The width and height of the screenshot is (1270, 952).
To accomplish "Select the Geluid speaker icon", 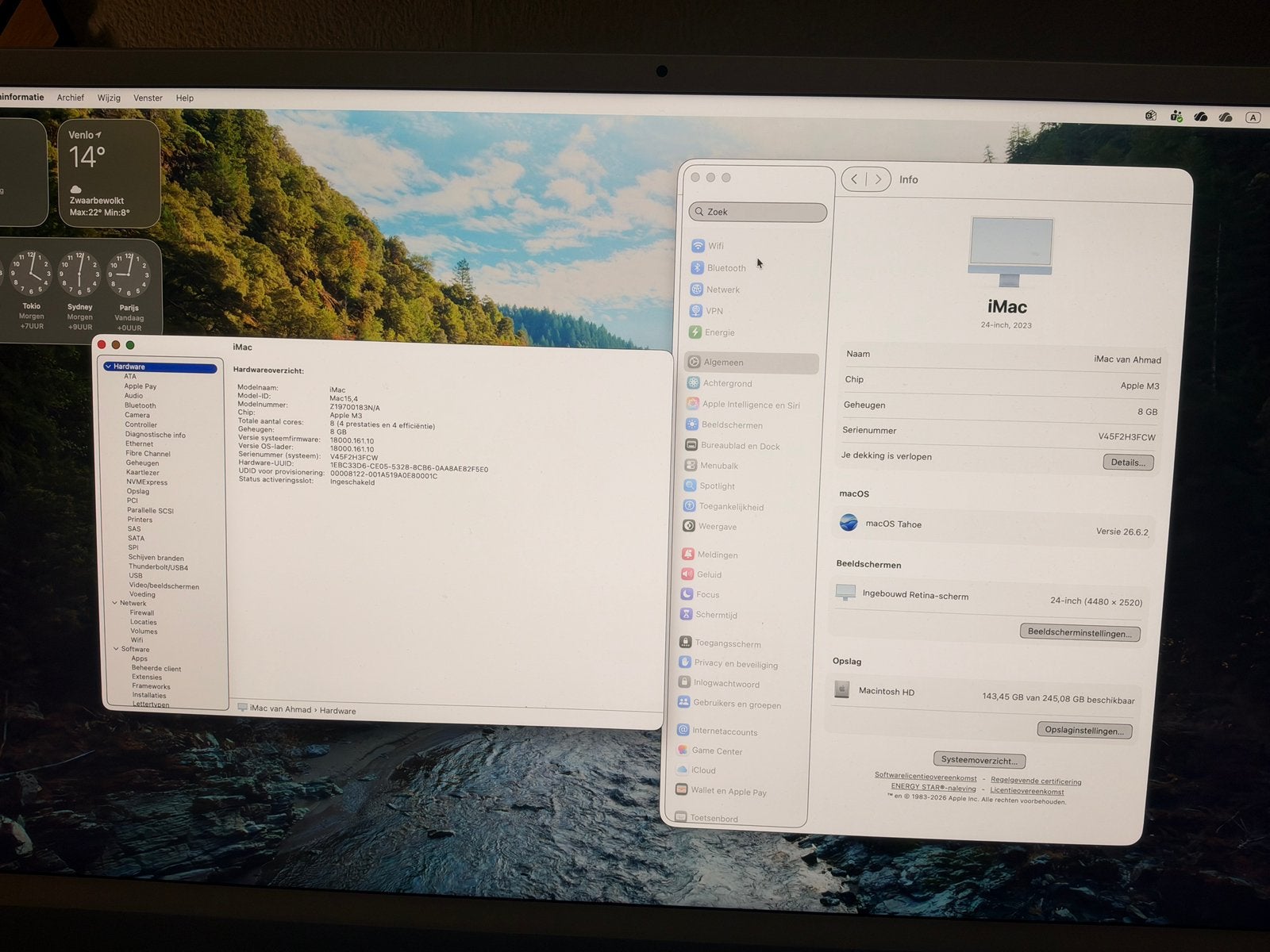I will pyautogui.click(x=687, y=574).
